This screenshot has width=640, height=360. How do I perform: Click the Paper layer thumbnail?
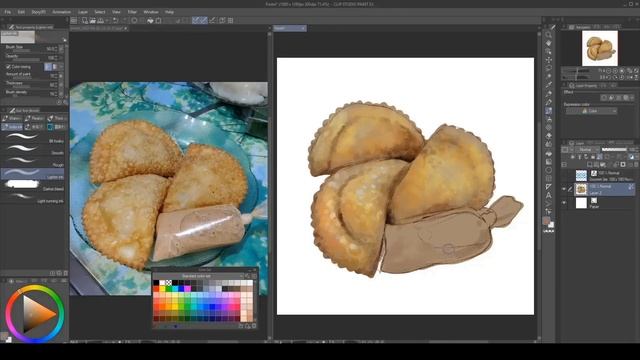click(581, 203)
